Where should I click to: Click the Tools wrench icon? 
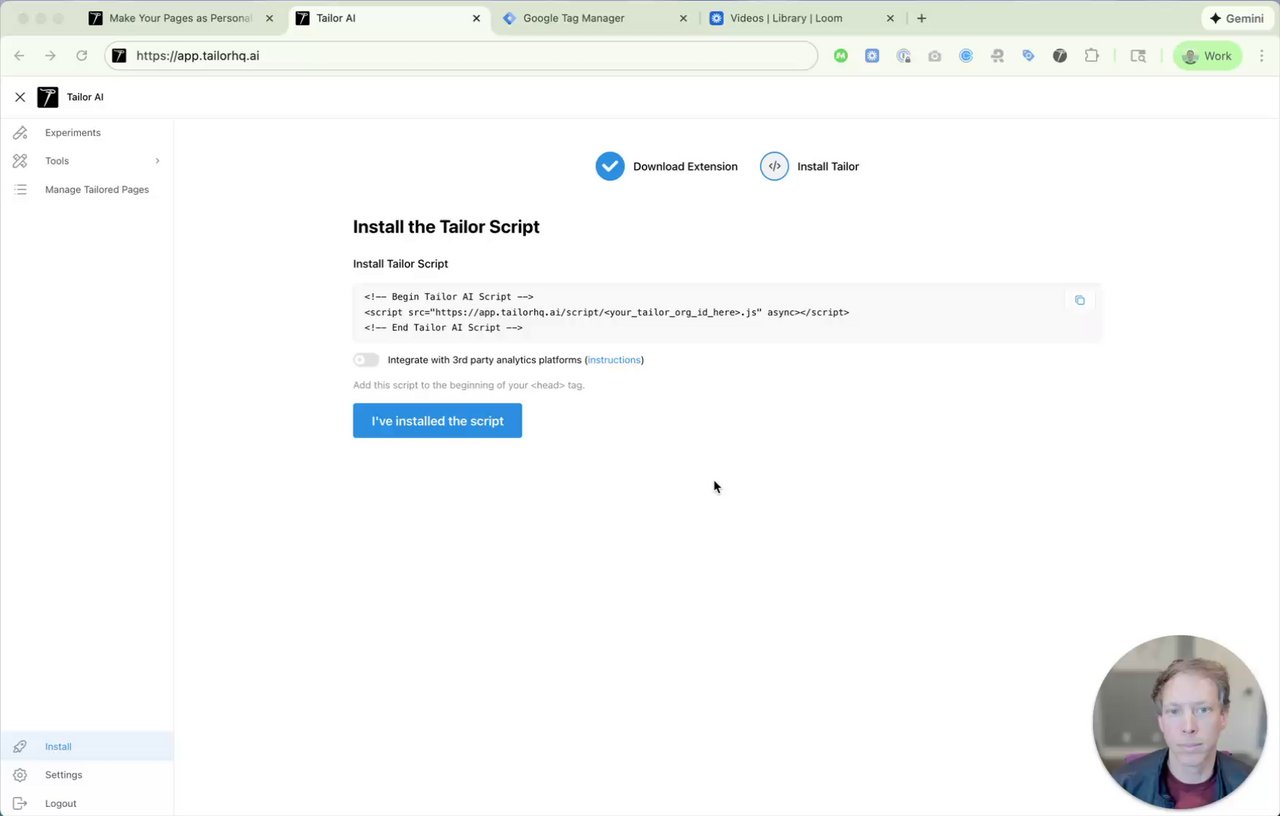(20, 161)
